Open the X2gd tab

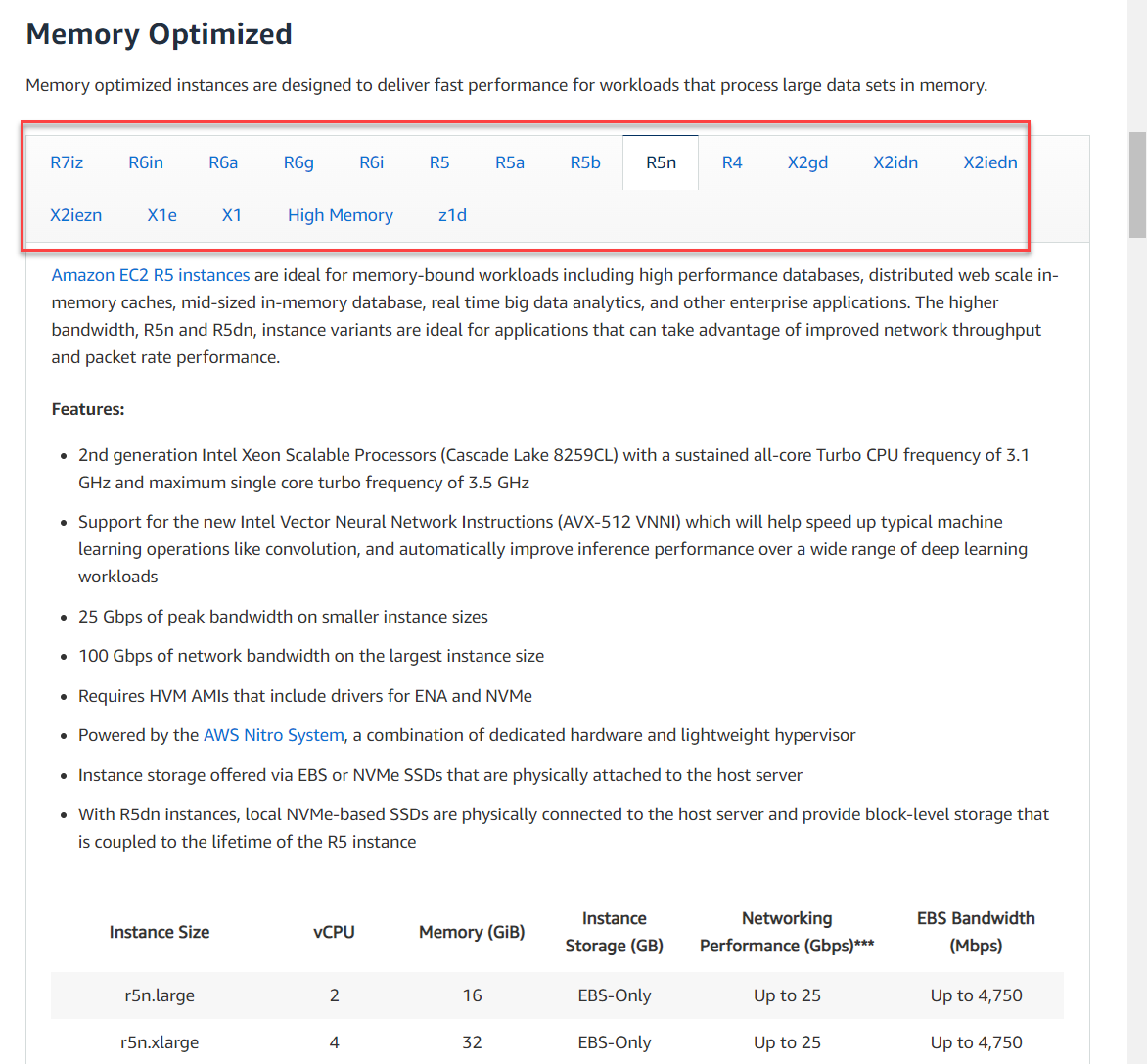[807, 162]
